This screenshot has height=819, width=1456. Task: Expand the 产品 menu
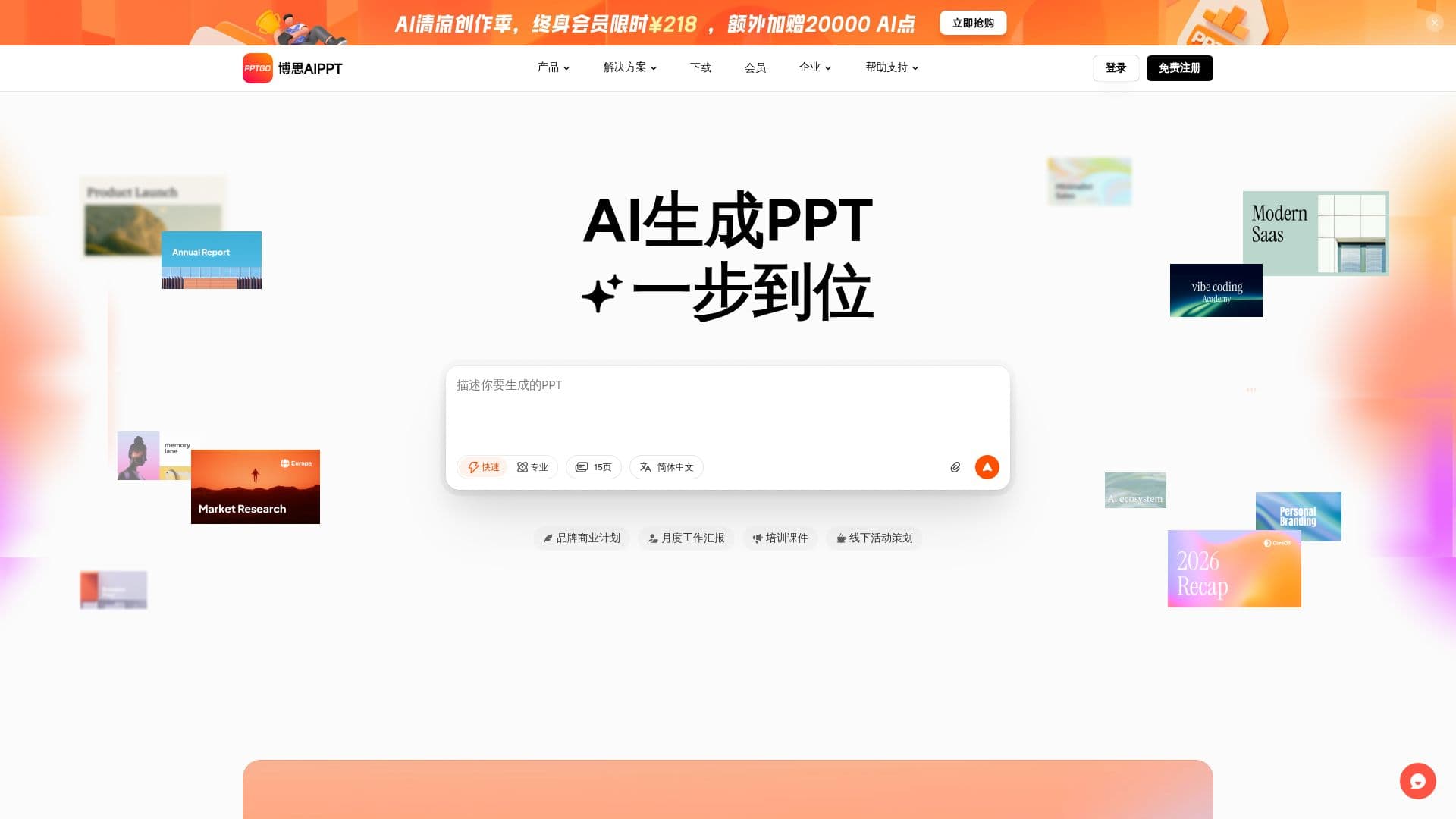[554, 67]
